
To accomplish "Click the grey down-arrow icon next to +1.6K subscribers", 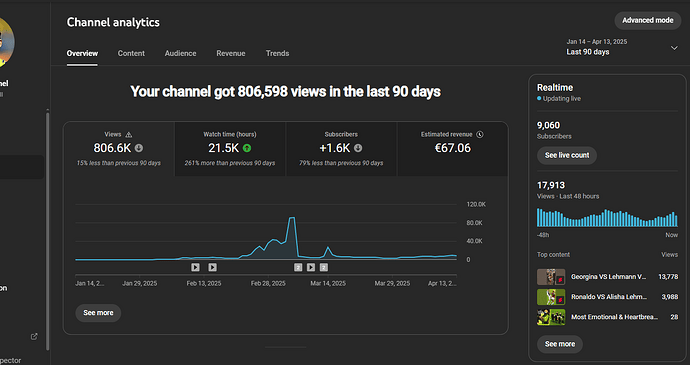I will 358,148.
